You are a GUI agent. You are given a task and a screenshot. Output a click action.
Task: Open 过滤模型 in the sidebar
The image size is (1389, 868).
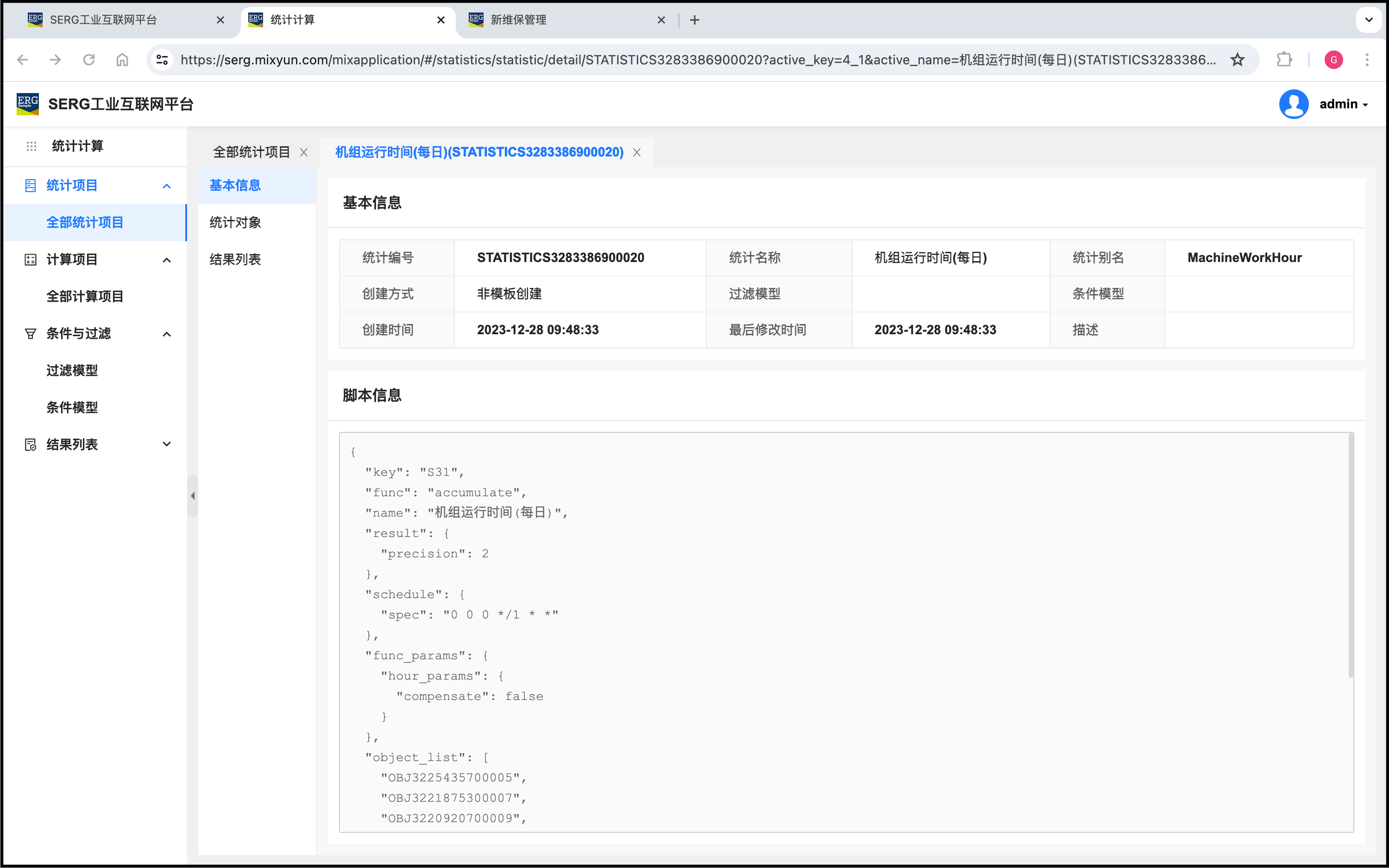(x=72, y=370)
